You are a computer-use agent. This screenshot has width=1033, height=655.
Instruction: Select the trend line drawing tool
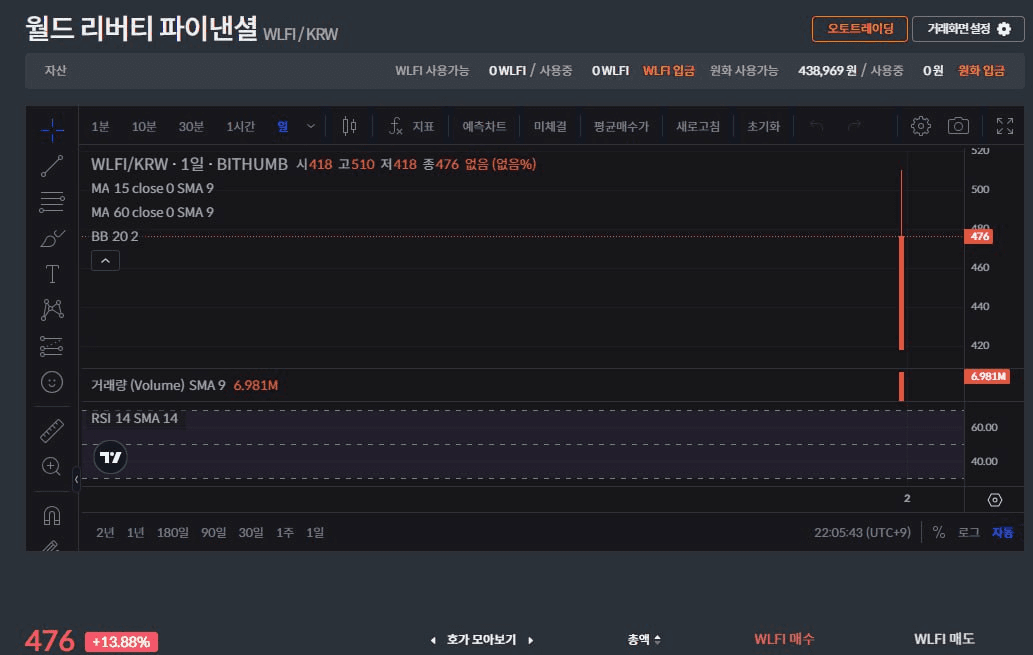52,166
